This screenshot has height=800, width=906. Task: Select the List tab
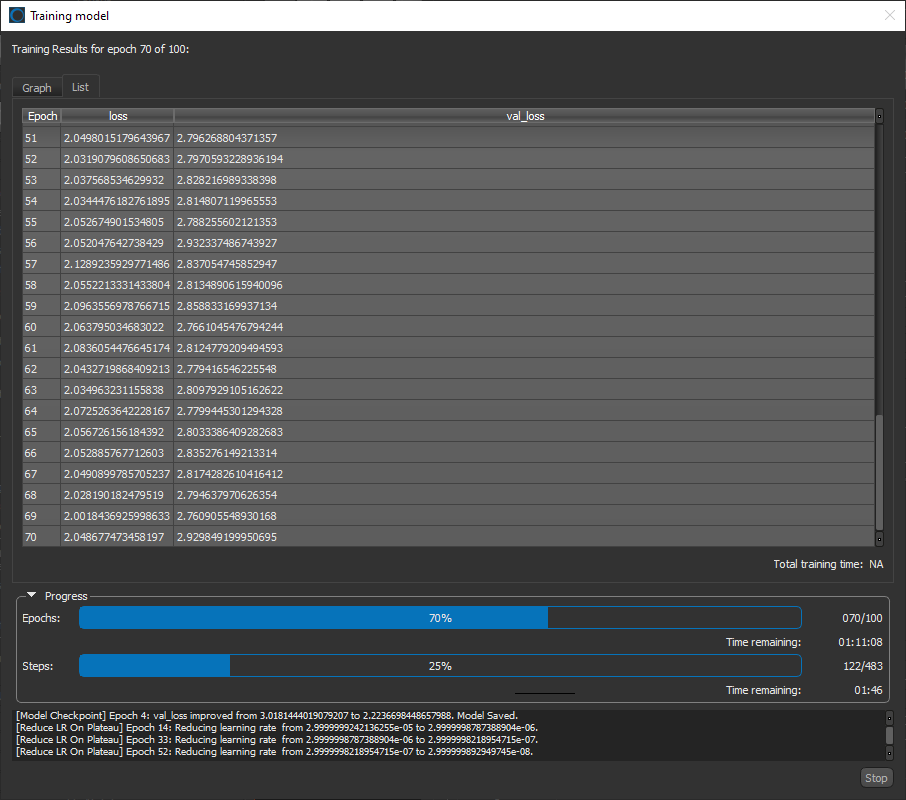pyautogui.click(x=80, y=87)
